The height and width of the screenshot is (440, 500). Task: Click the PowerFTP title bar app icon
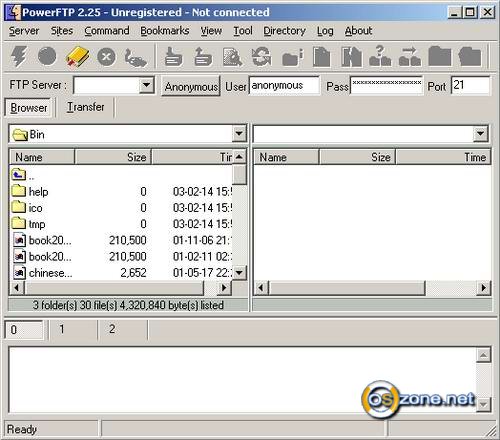point(13,12)
